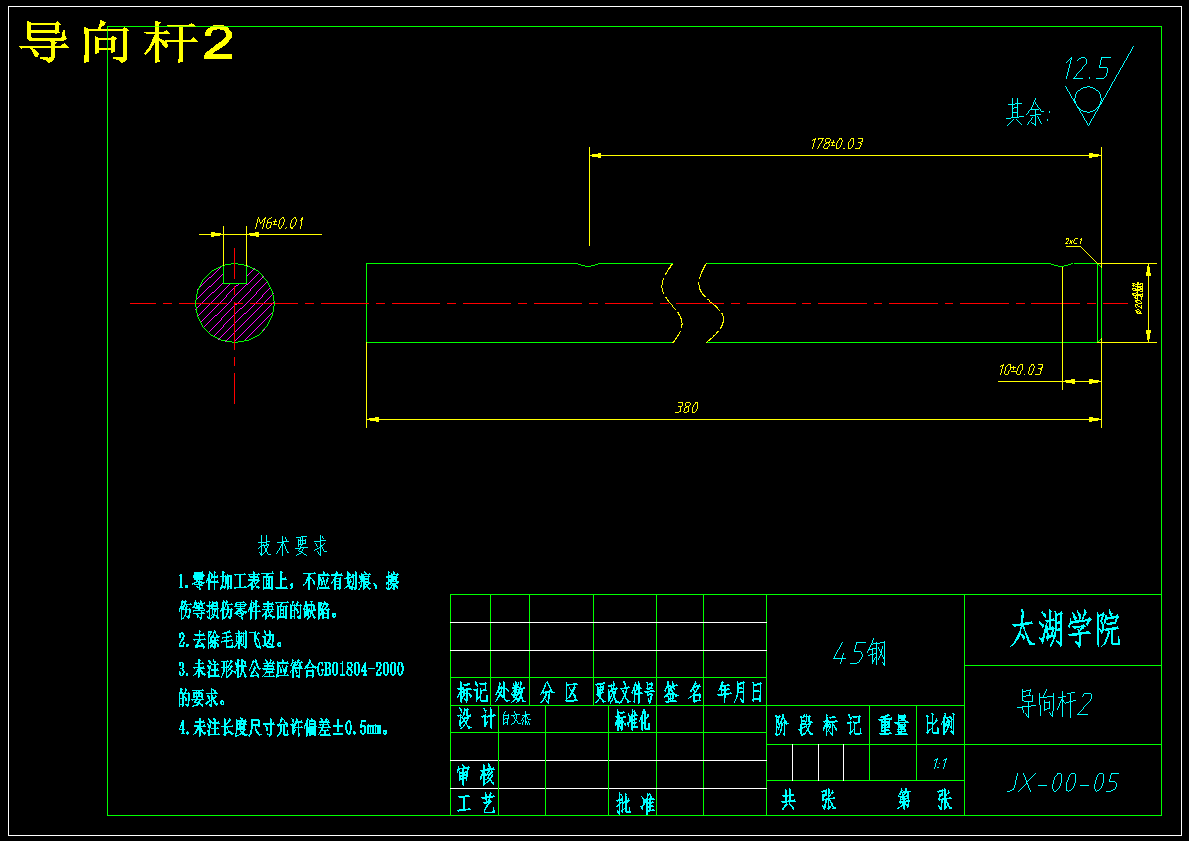
Task: Click requirement 4 about ±0.5mm tolerance
Action: coord(284,728)
